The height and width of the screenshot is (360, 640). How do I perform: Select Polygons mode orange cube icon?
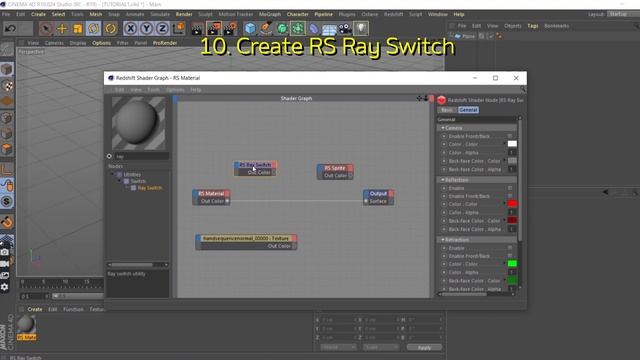tap(7, 149)
